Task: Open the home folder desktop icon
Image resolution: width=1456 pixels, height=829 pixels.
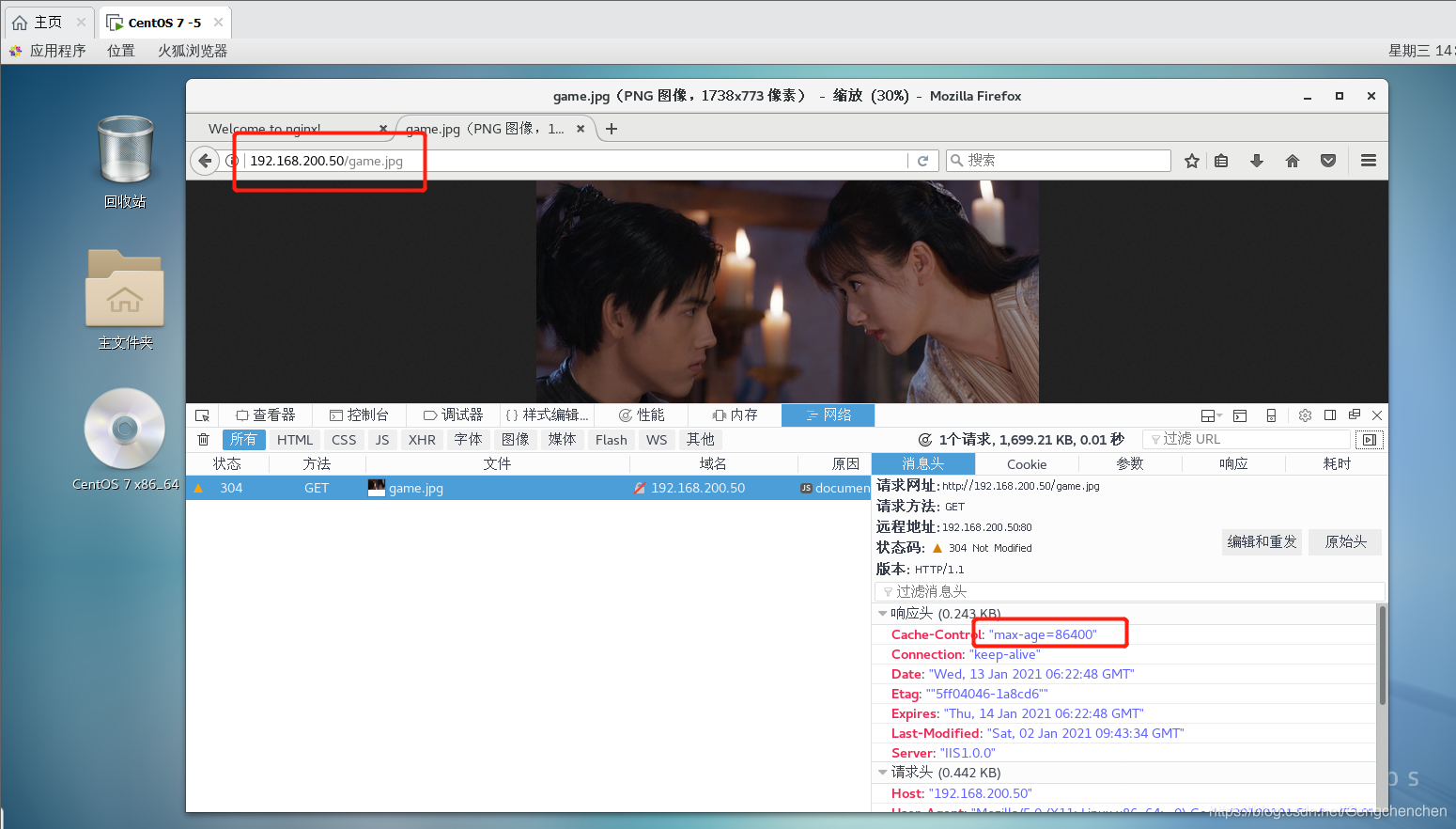Action: click(125, 300)
